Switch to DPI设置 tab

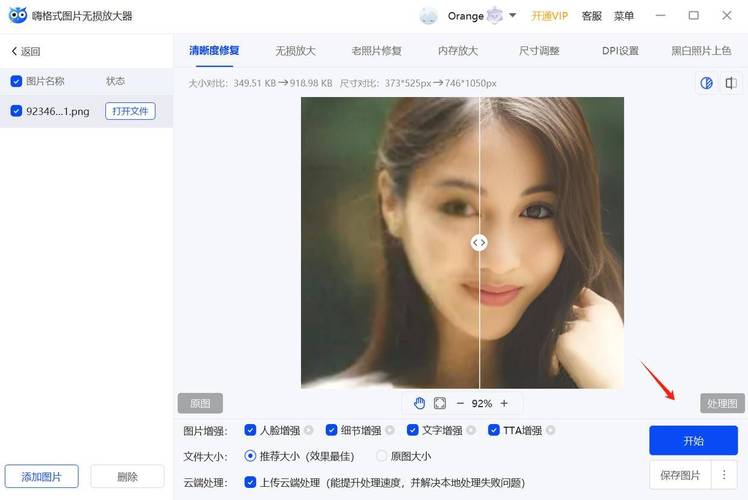[x=620, y=51]
